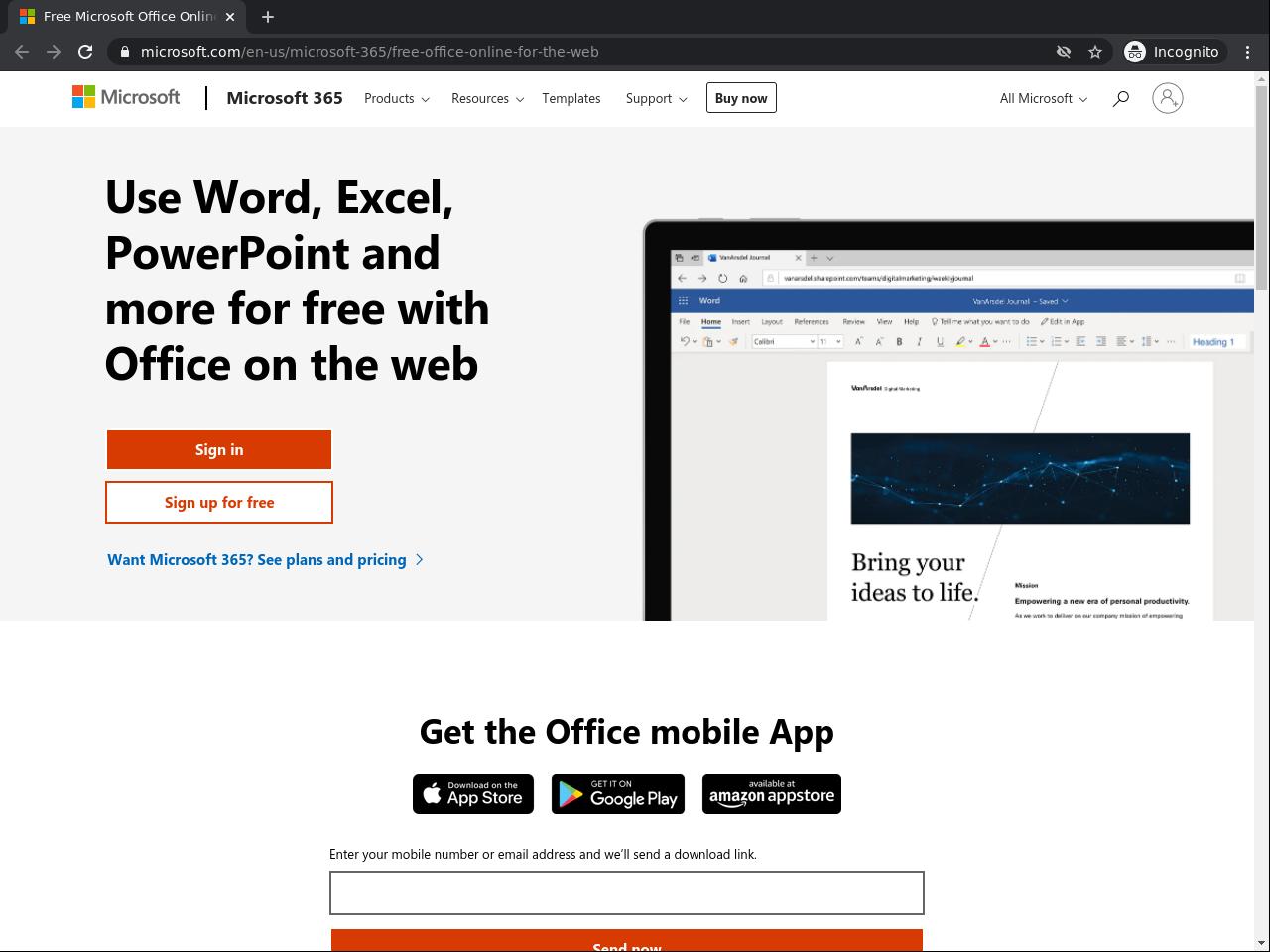
Task: Click the padlock site info icon
Action: (124, 52)
